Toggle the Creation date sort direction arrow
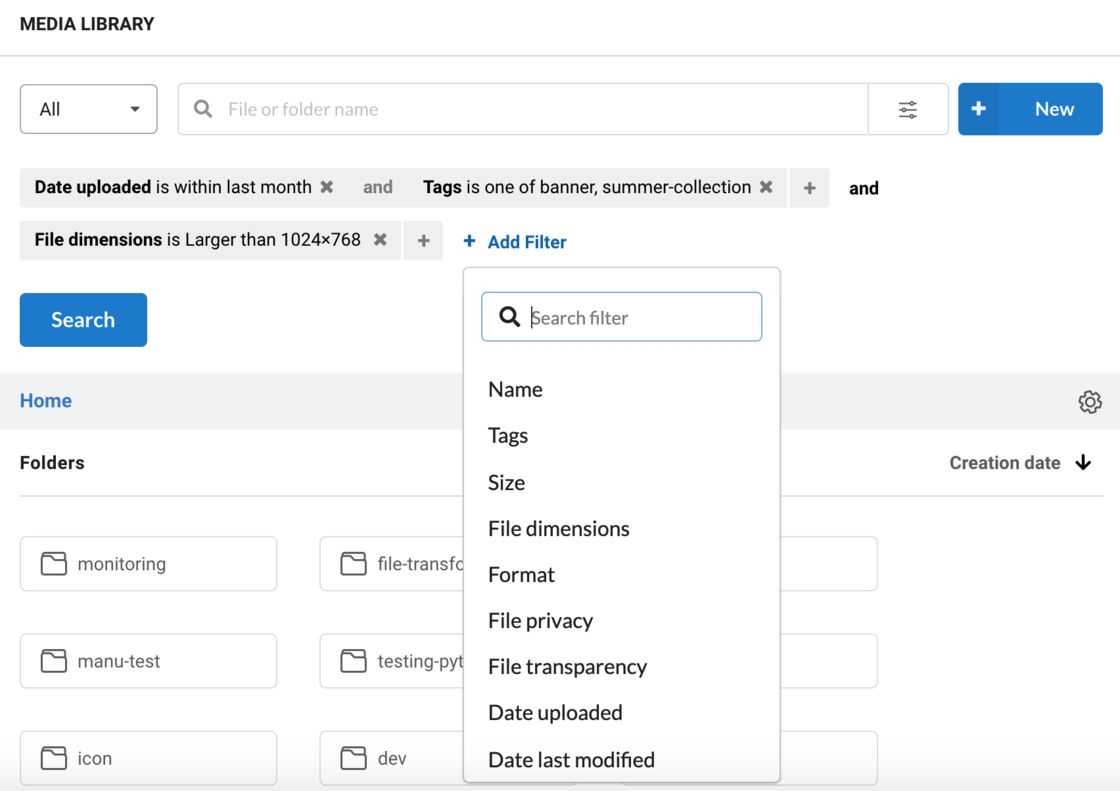This screenshot has width=1120, height=791. click(1084, 463)
